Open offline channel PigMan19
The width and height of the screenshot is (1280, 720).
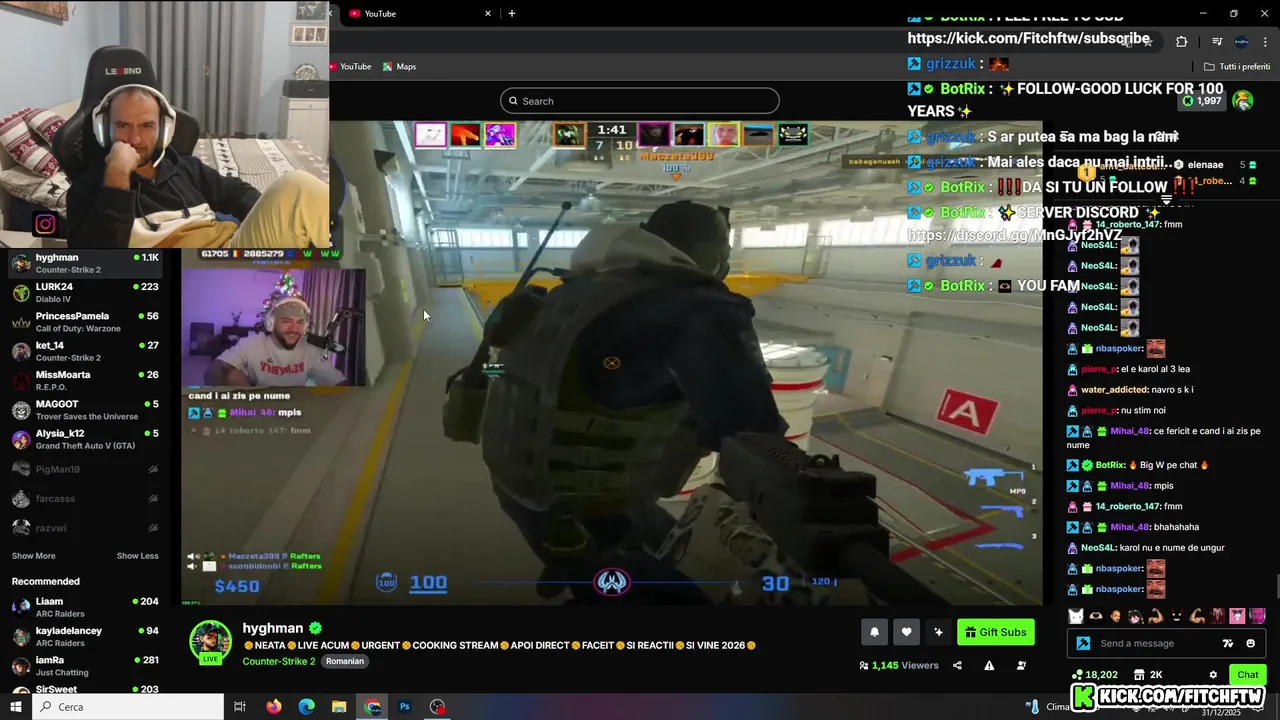coord(85,469)
